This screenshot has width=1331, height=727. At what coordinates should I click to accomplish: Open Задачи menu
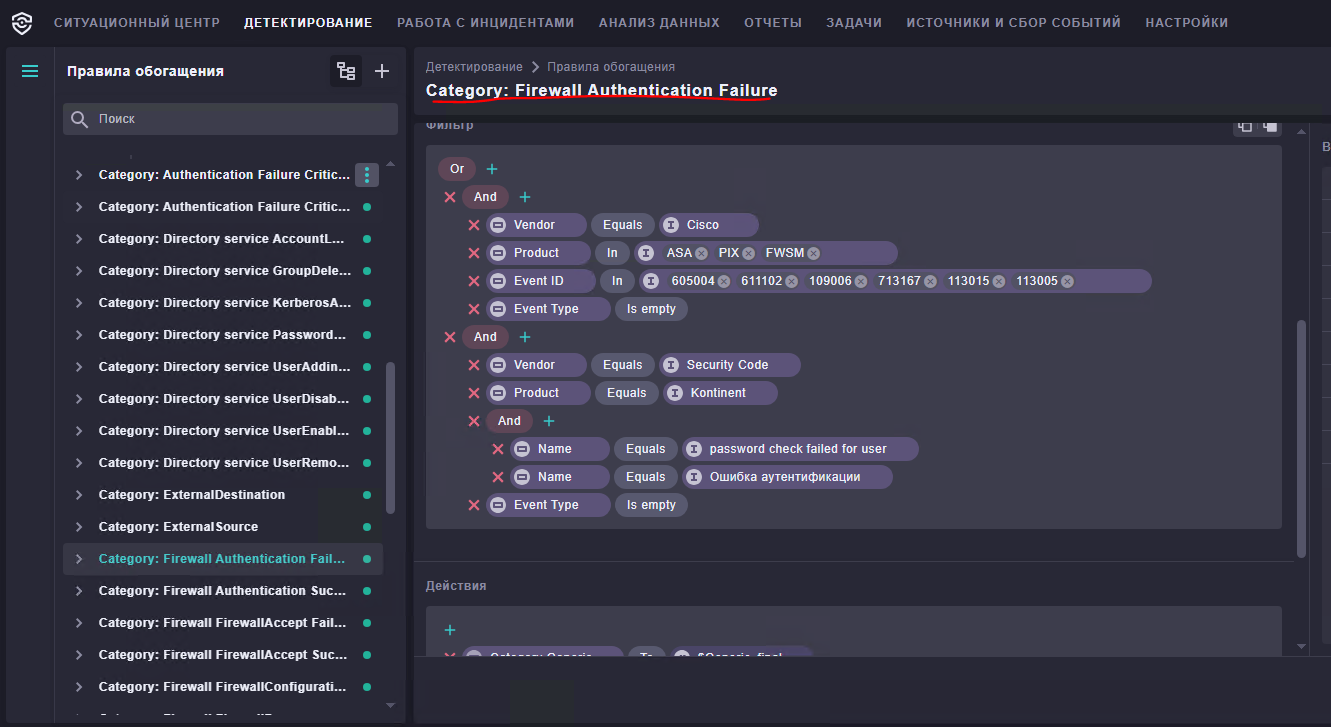pyautogui.click(x=854, y=23)
